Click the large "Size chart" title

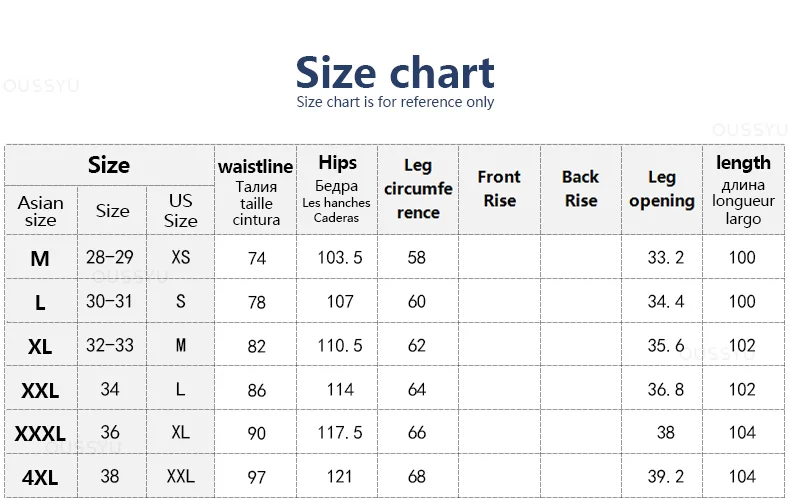pos(395,72)
